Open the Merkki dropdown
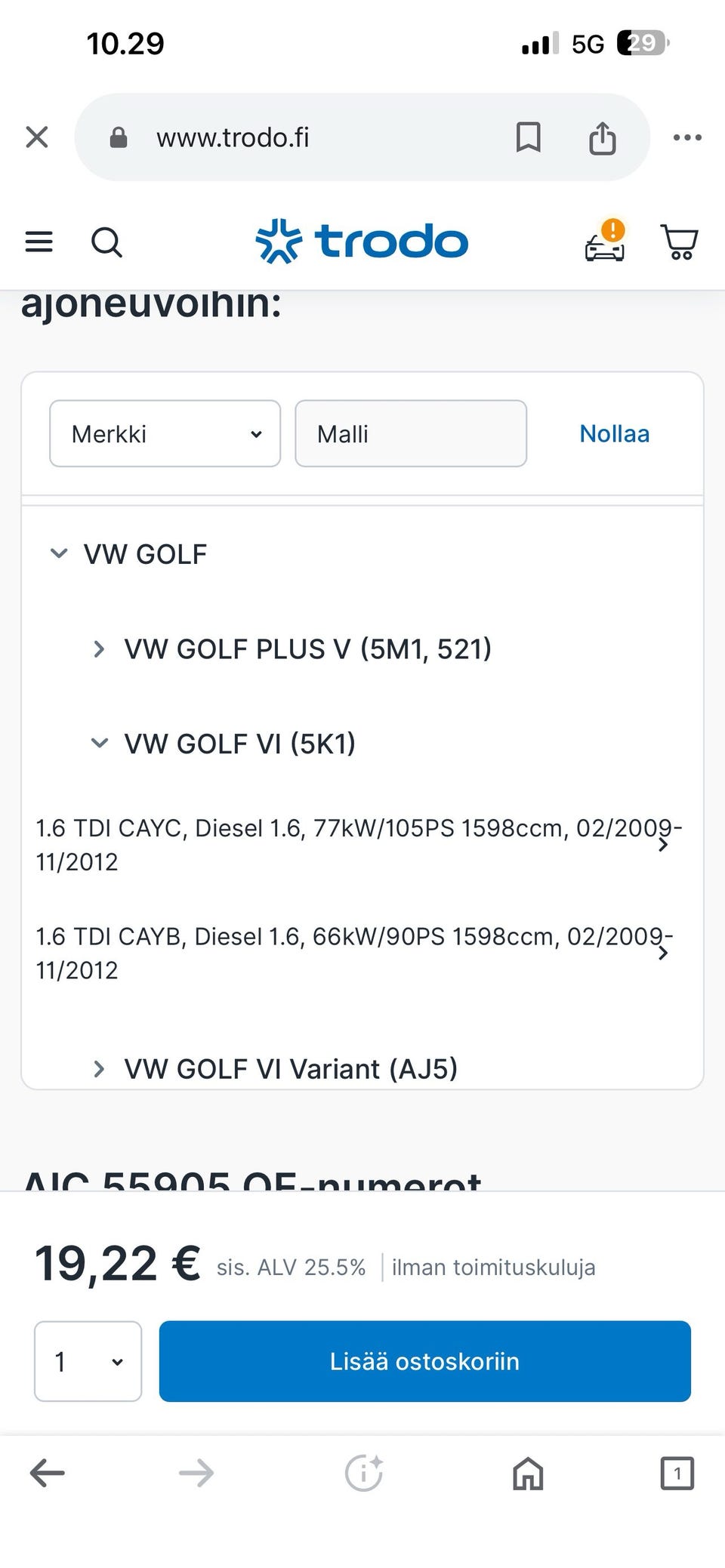The width and height of the screenshot is (725, 1568). 165,434
